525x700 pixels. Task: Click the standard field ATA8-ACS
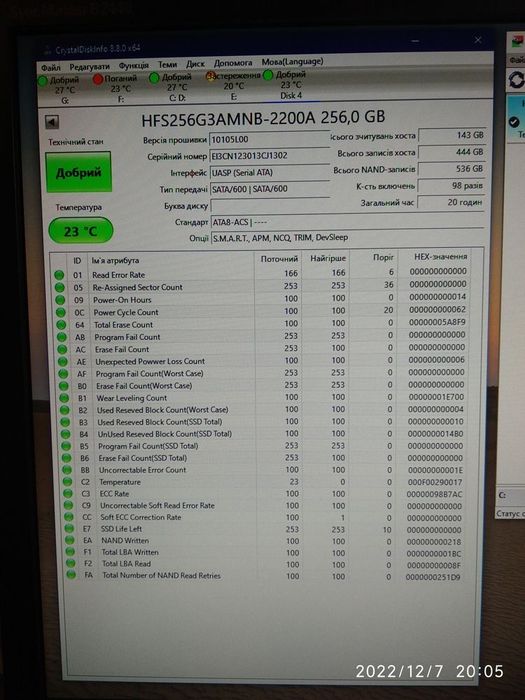347,221
